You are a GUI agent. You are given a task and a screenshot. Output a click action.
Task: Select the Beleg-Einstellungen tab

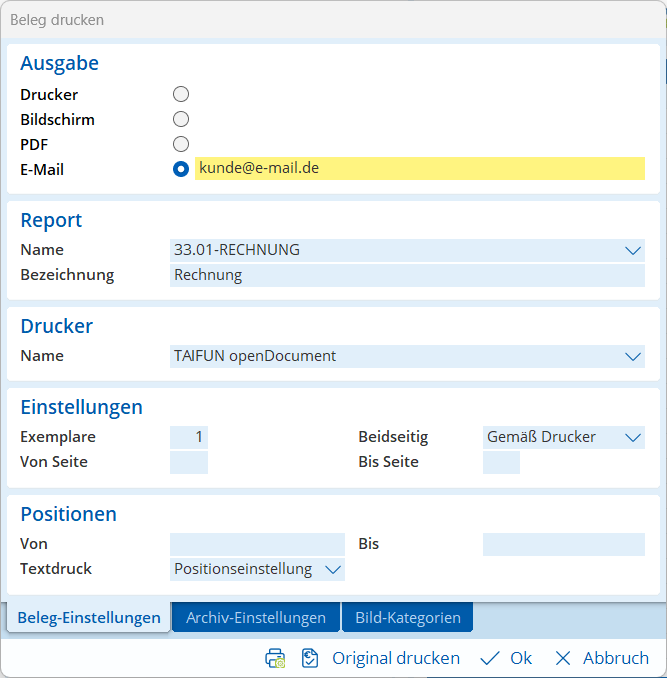[89, 618]
